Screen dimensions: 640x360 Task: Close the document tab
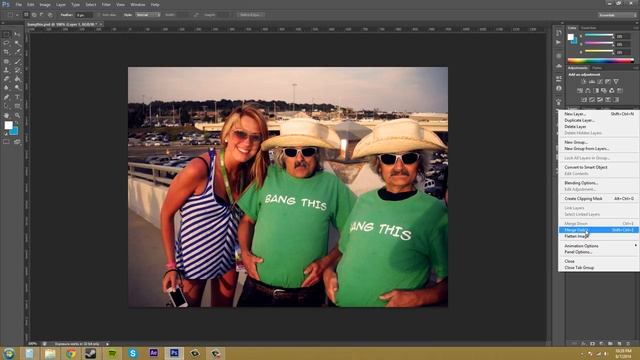click(x=101, y=24)
